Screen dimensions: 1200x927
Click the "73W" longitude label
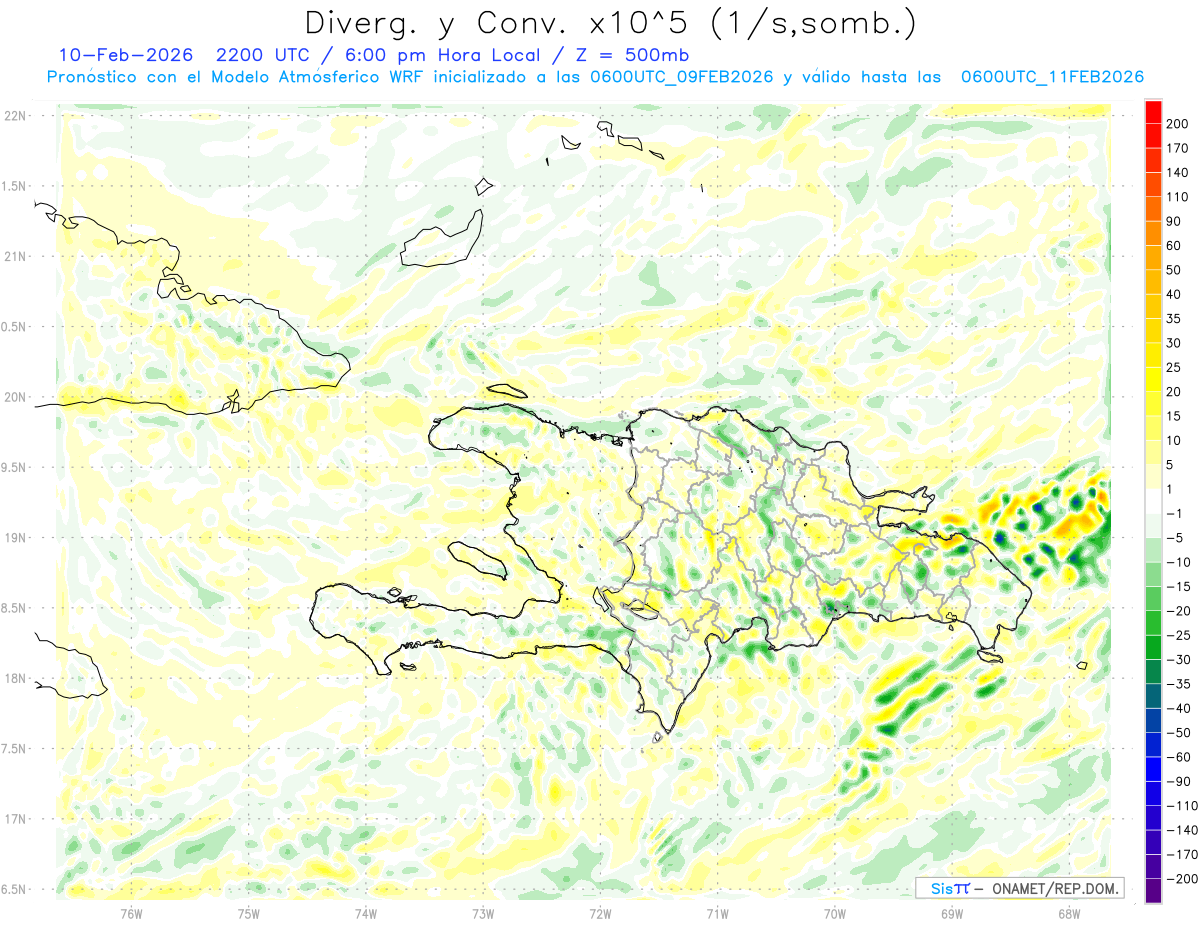tap(483, 912)
